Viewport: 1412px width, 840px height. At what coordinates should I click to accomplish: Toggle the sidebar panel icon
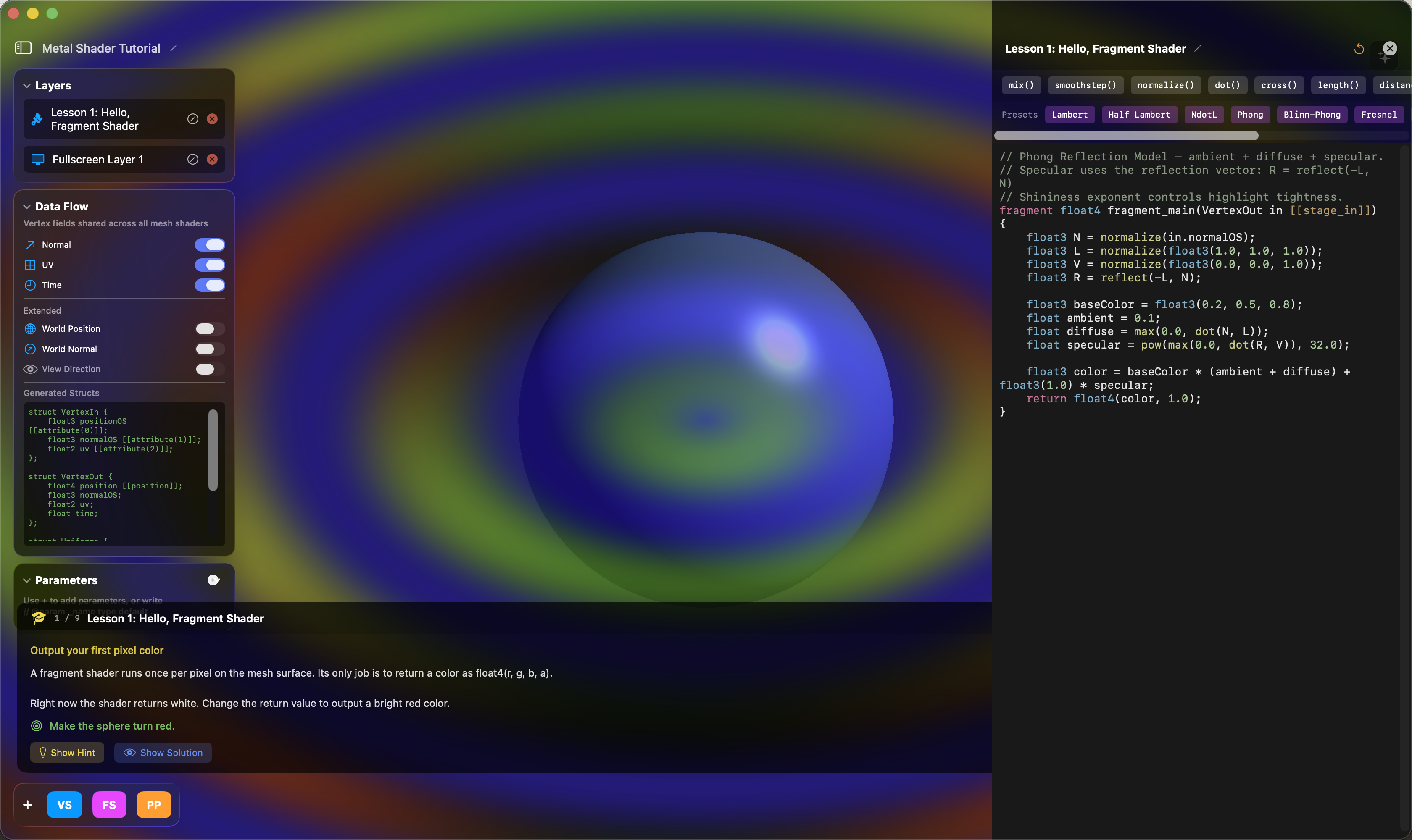pos(23,48)
